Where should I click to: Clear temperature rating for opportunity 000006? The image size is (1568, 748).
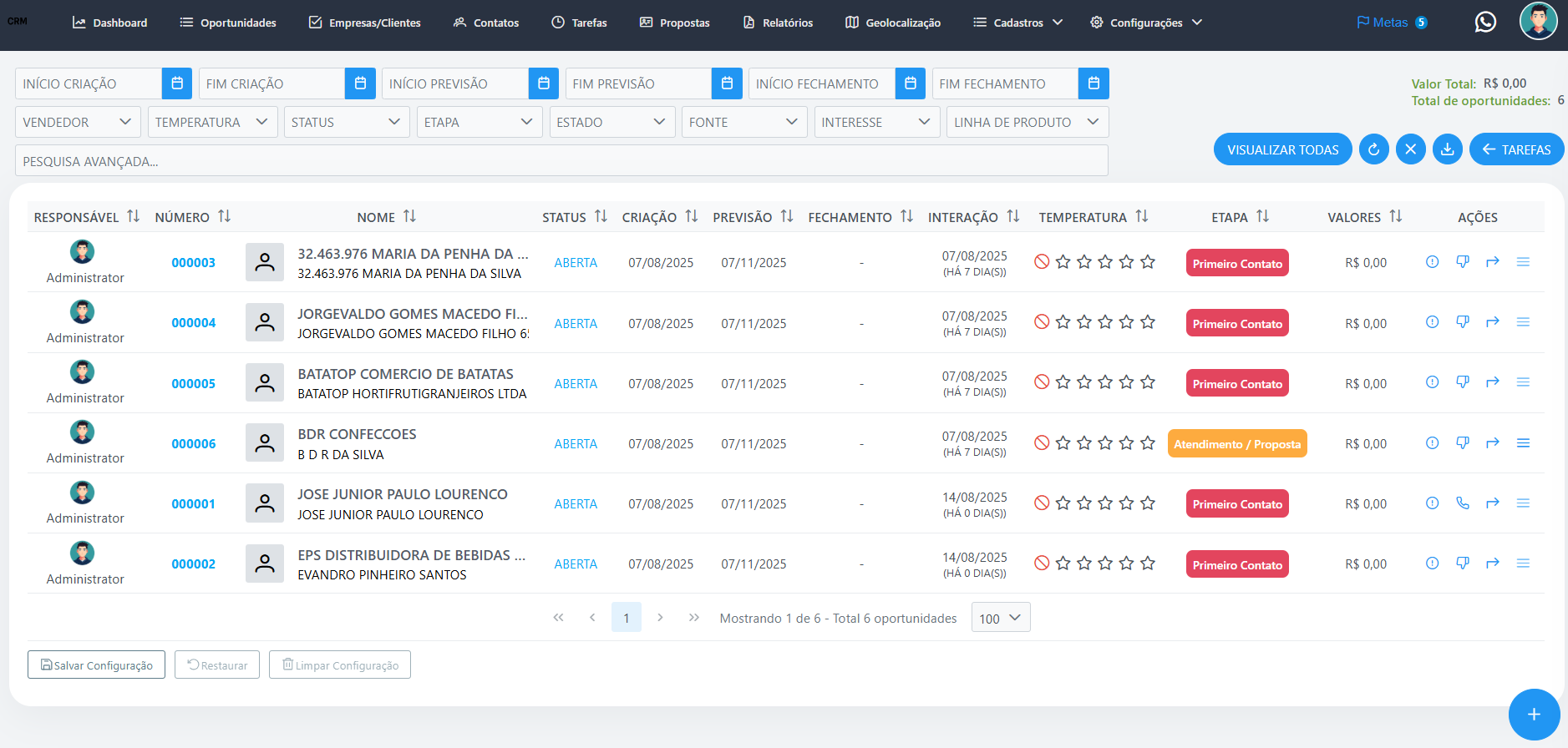pyautogui.click(x=1041, y=443)
